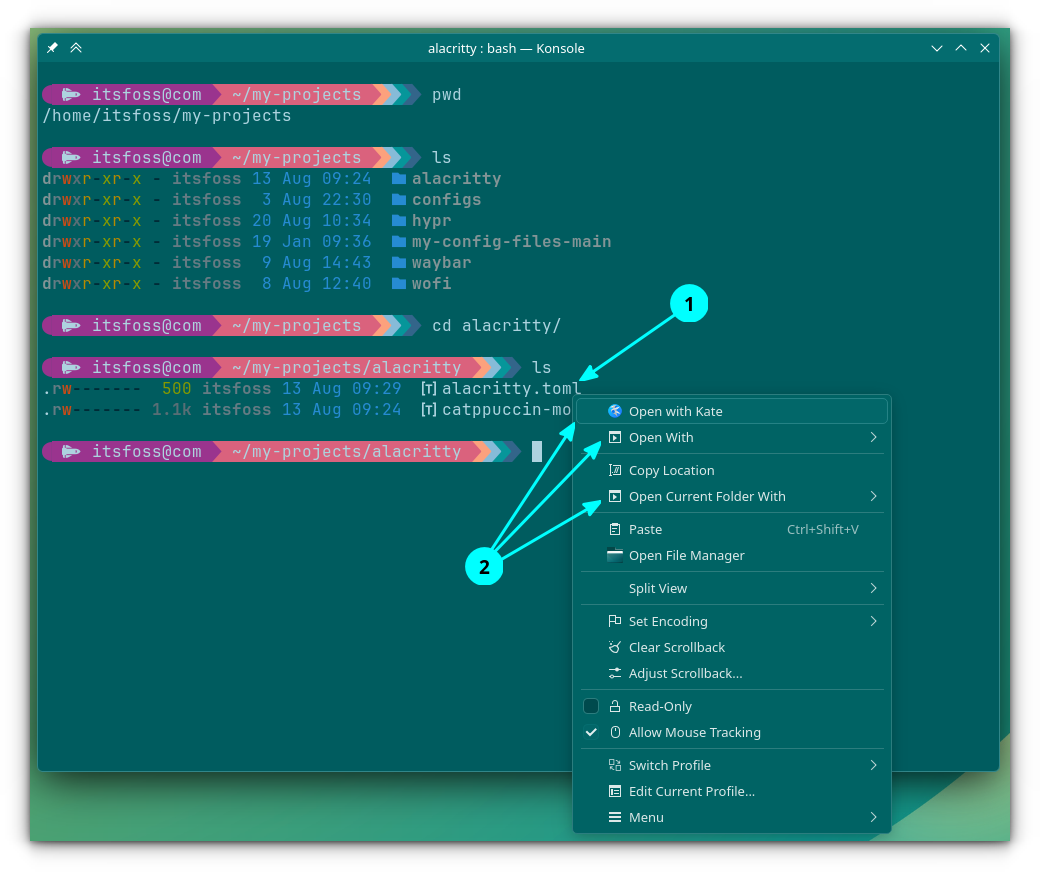Click the Adjust Scrollback icon
This screenshot has height=873, width=1040.
pyautogui.click(x=615, y=673)
